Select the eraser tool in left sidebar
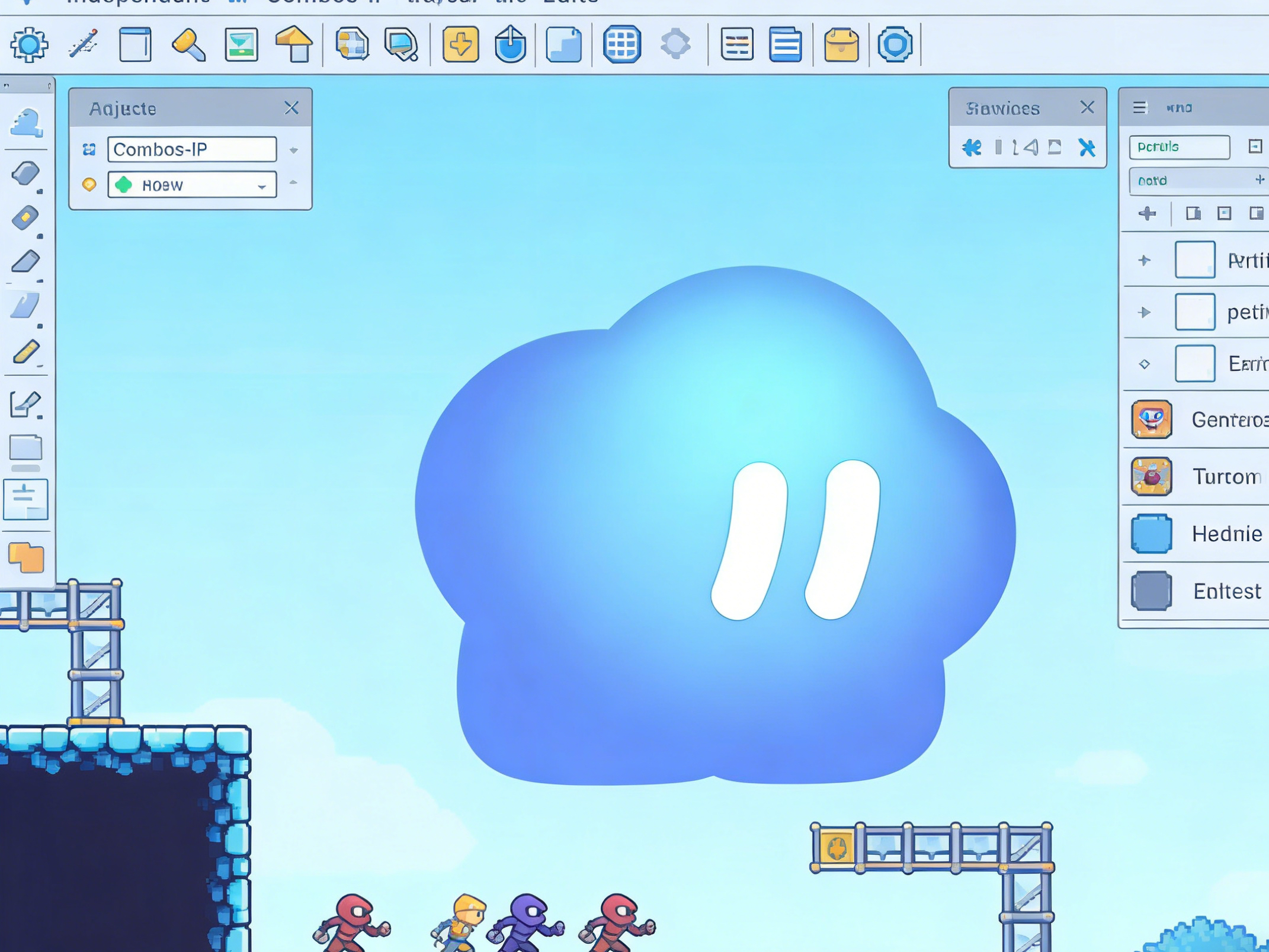The image size is (1269, 952). (26, 261)
